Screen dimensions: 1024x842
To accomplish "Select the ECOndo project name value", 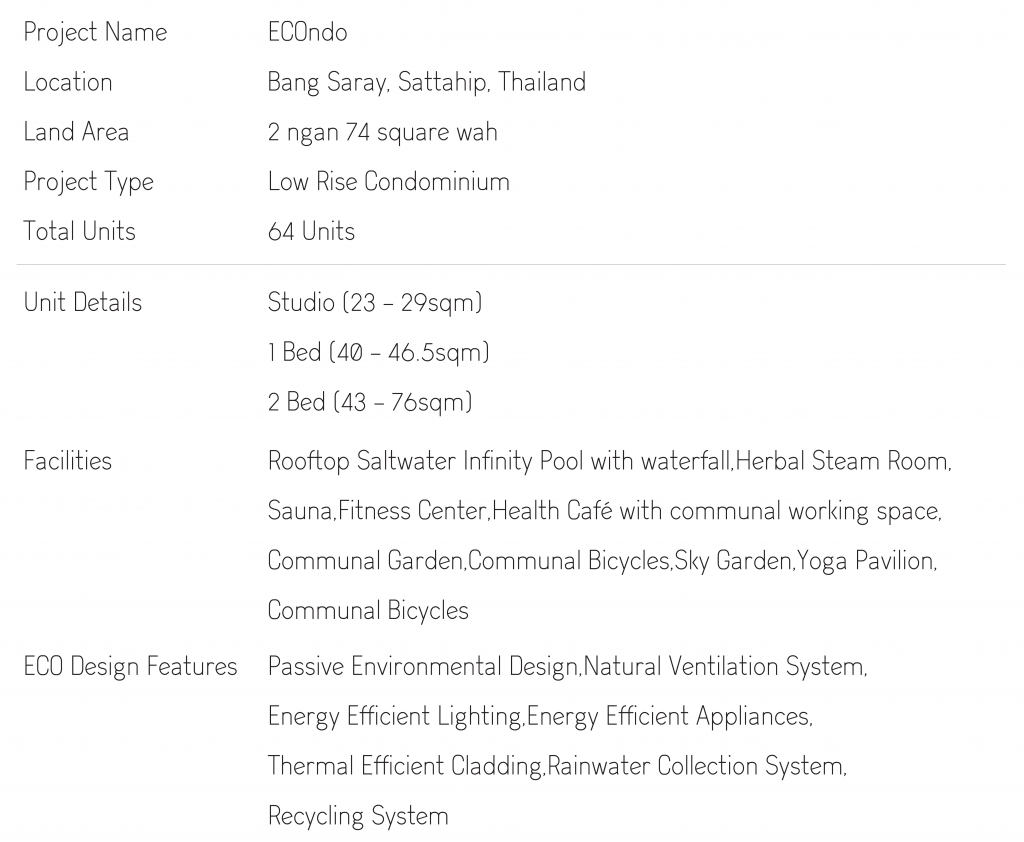I will tap(307, 32).
